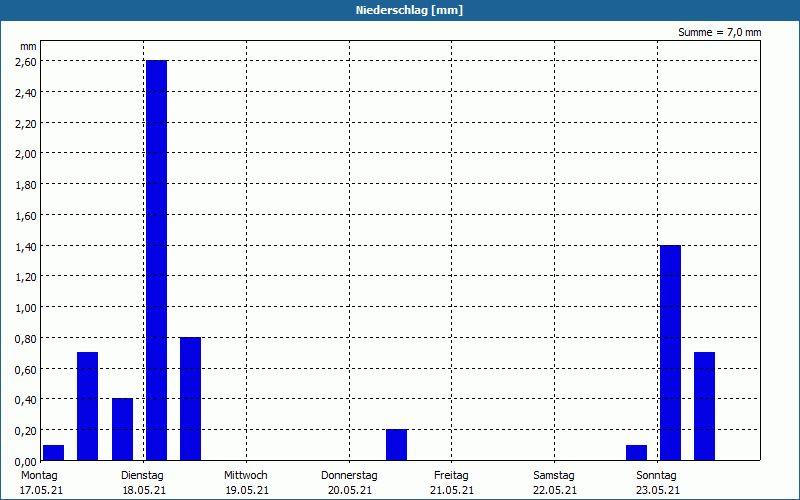Click the 'Summe = 7,0 mm' total label
The width and height of the screenshot is (800, 500).
[x=719, y=32]
